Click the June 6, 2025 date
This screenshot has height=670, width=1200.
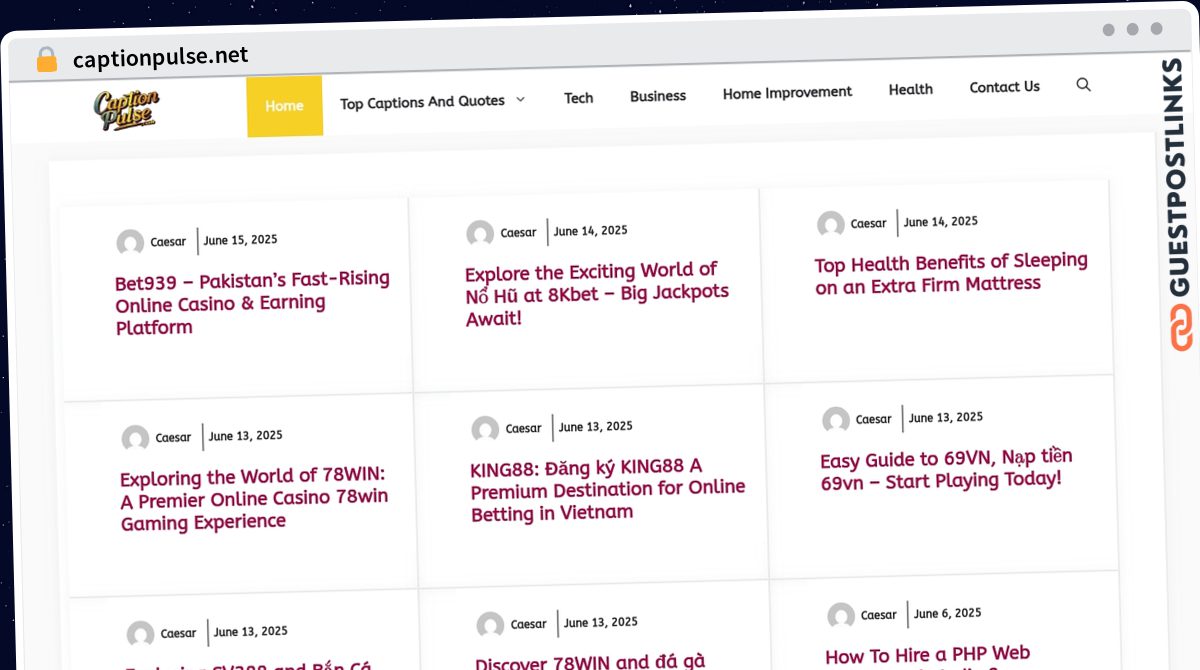coord(947,613)
